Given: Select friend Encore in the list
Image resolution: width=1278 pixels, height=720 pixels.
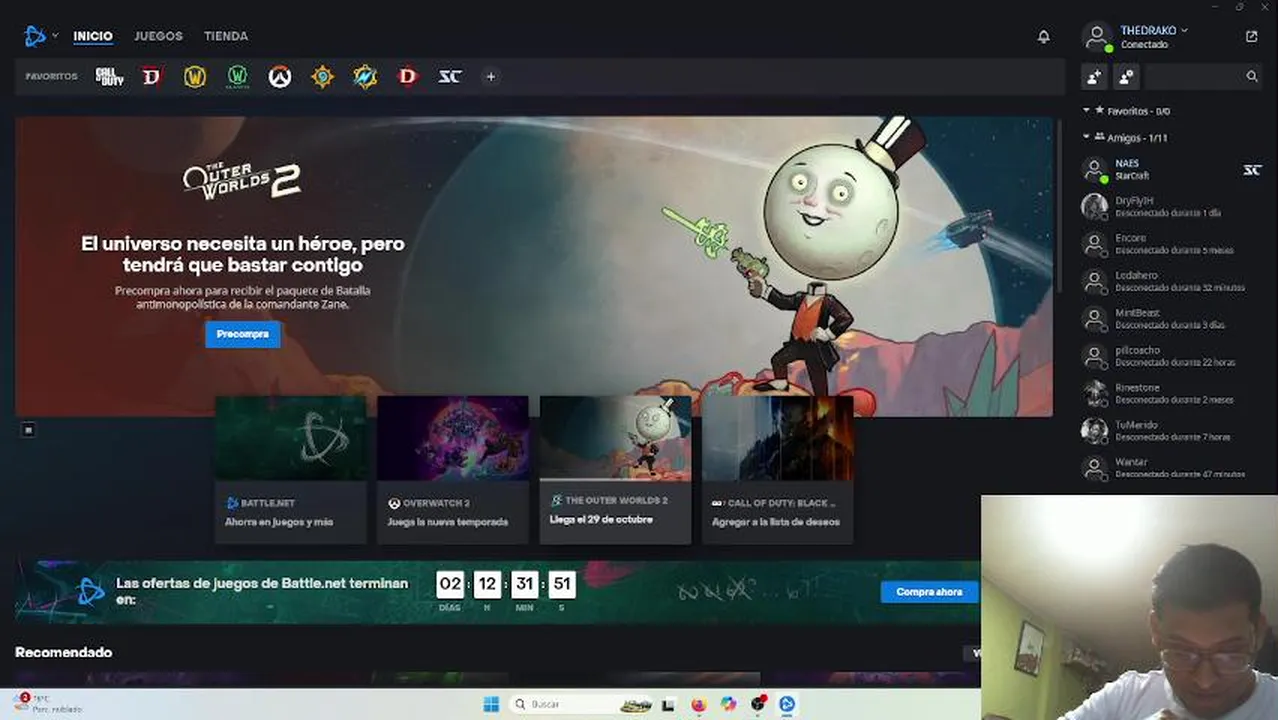Looking at the screenshot, I should [1171, 244].
